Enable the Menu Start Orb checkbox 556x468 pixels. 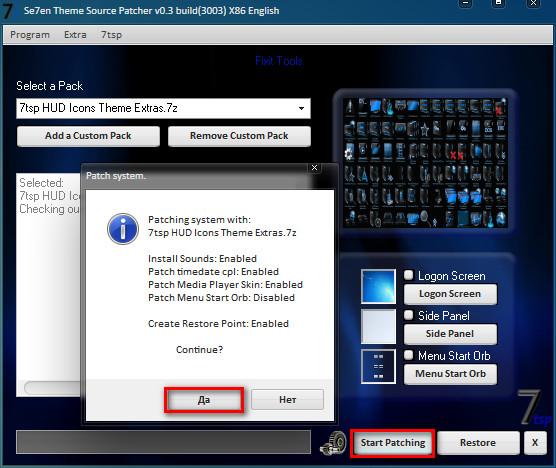click(x=408, y=355)
